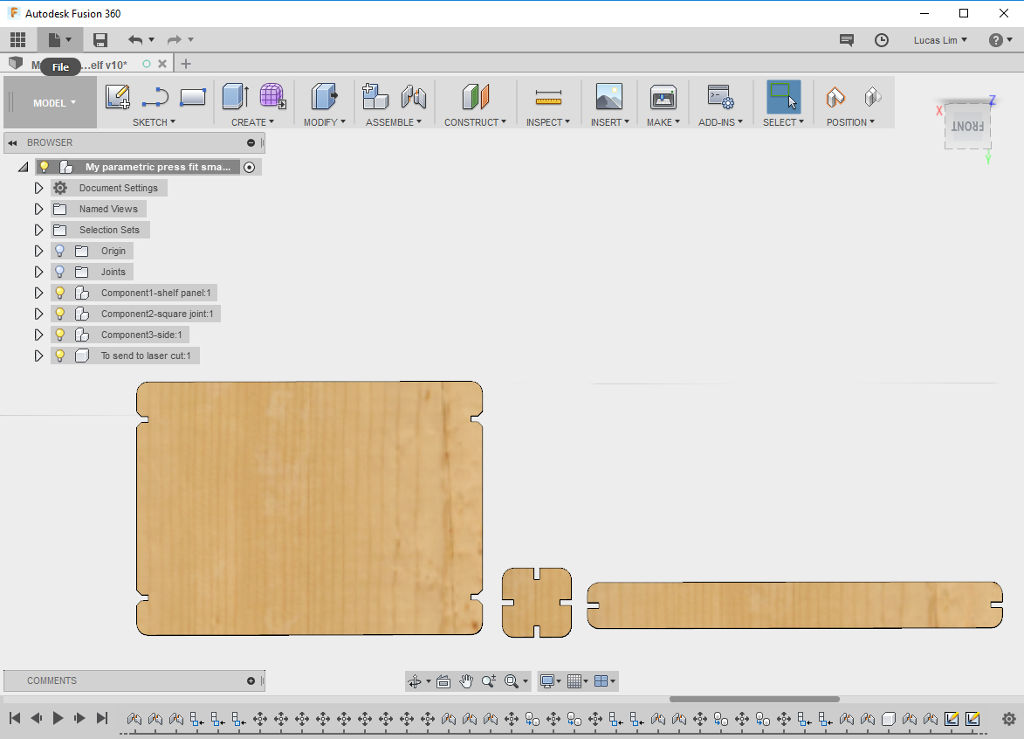Click the Measure tool under Inspect

(549, 97)
